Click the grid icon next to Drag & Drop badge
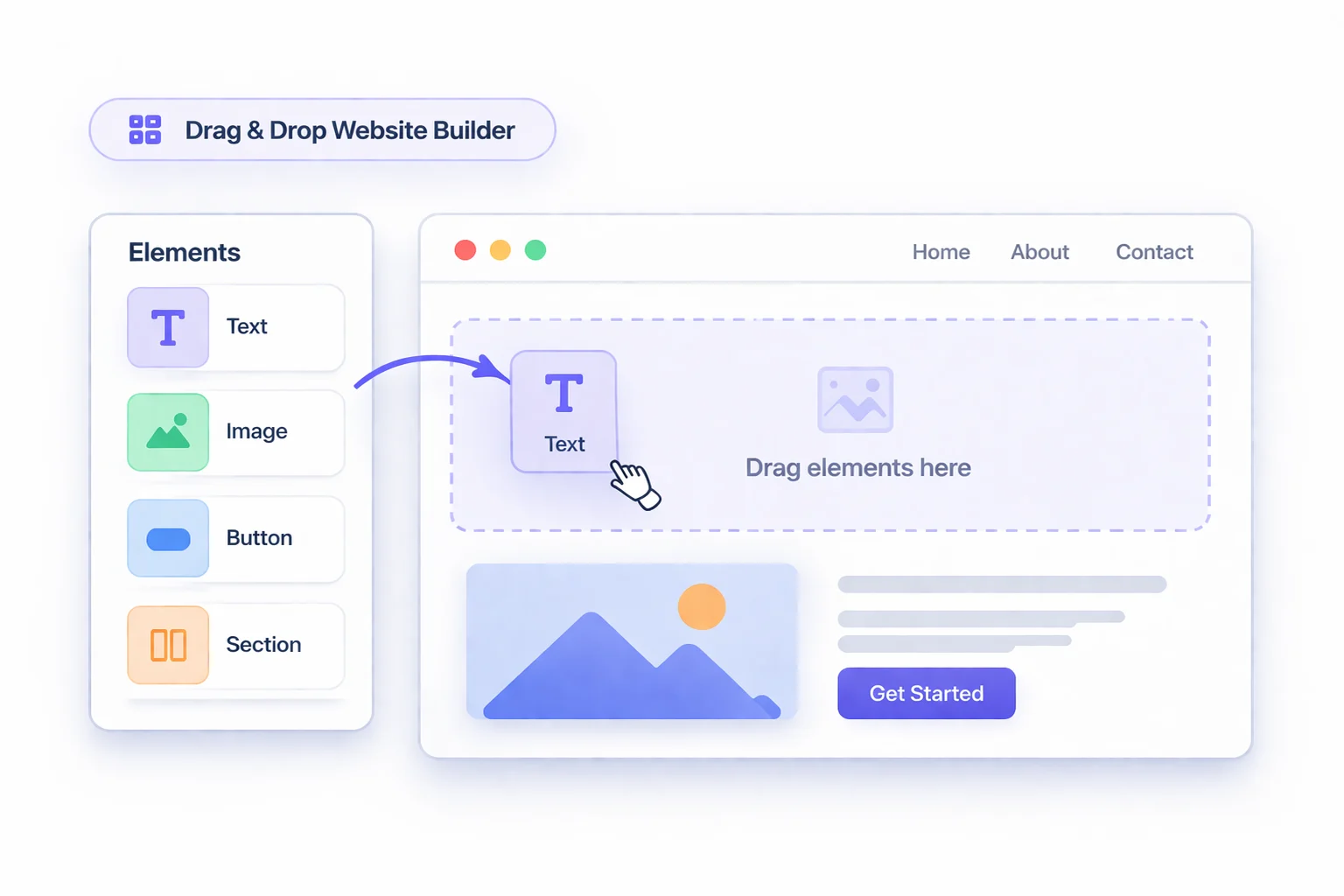The width and height of the screenshot is (1344, 896). coord(144,129)
